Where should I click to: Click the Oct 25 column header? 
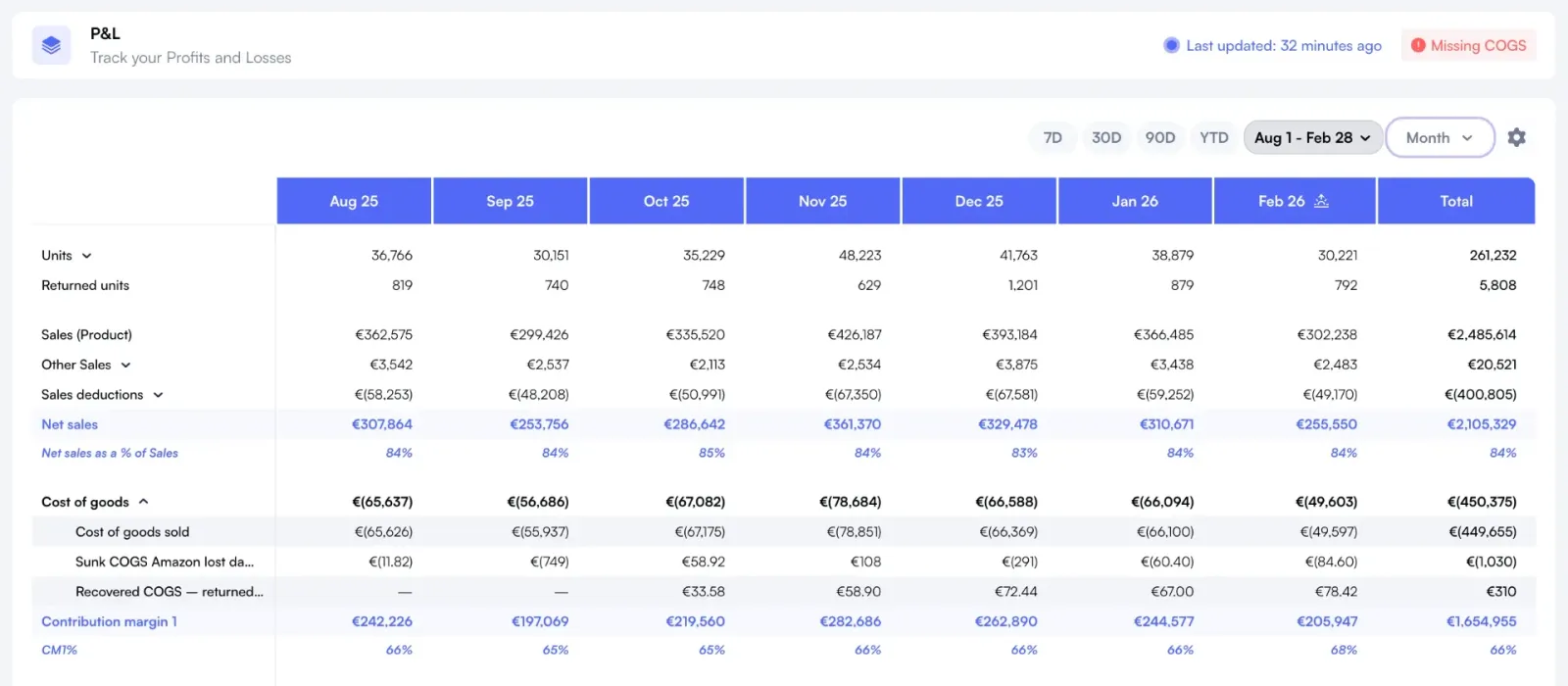pyautogui.click(x=666, y=201)
